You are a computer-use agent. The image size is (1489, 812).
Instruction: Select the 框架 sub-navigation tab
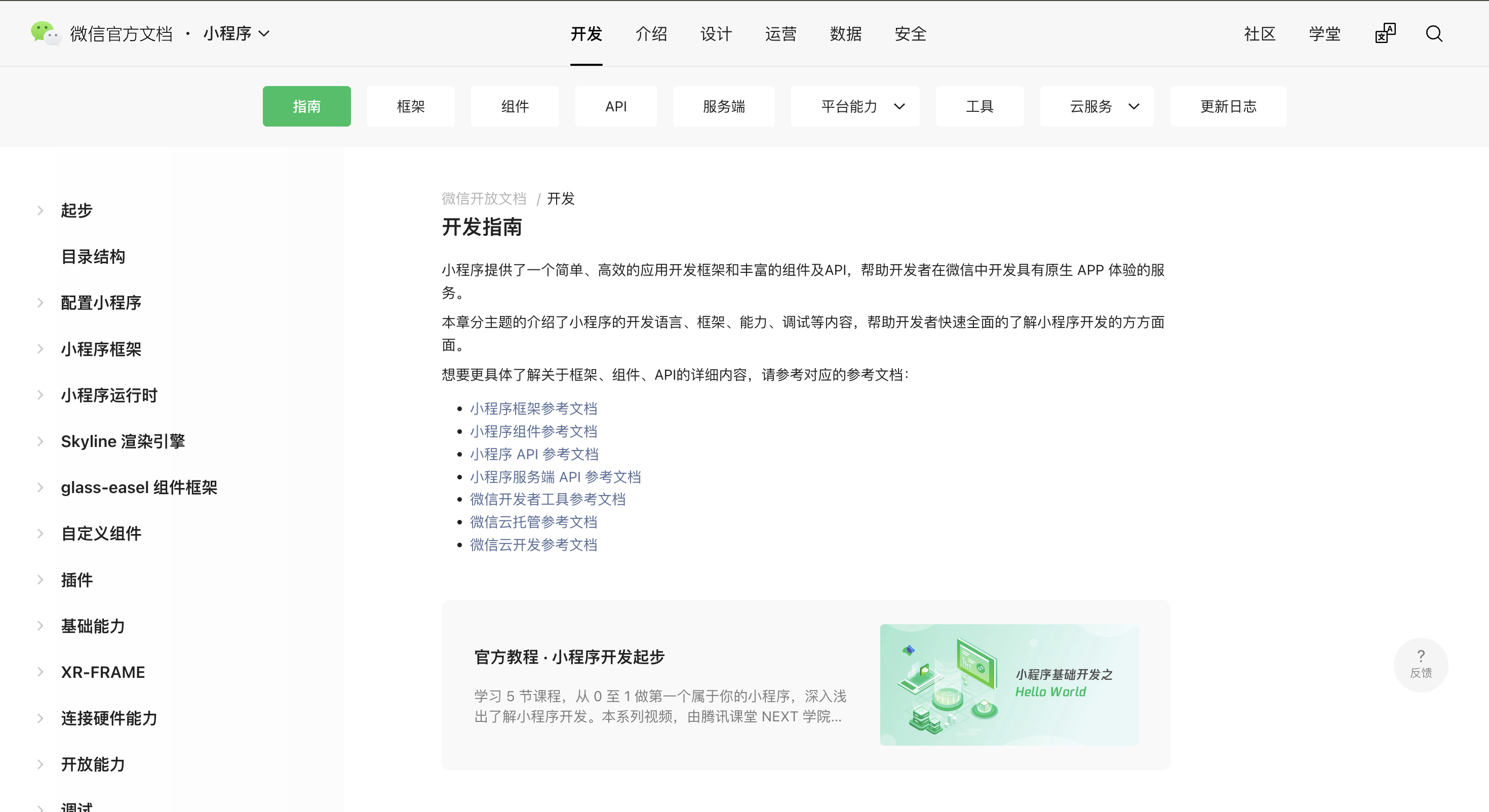coord(410,106)
